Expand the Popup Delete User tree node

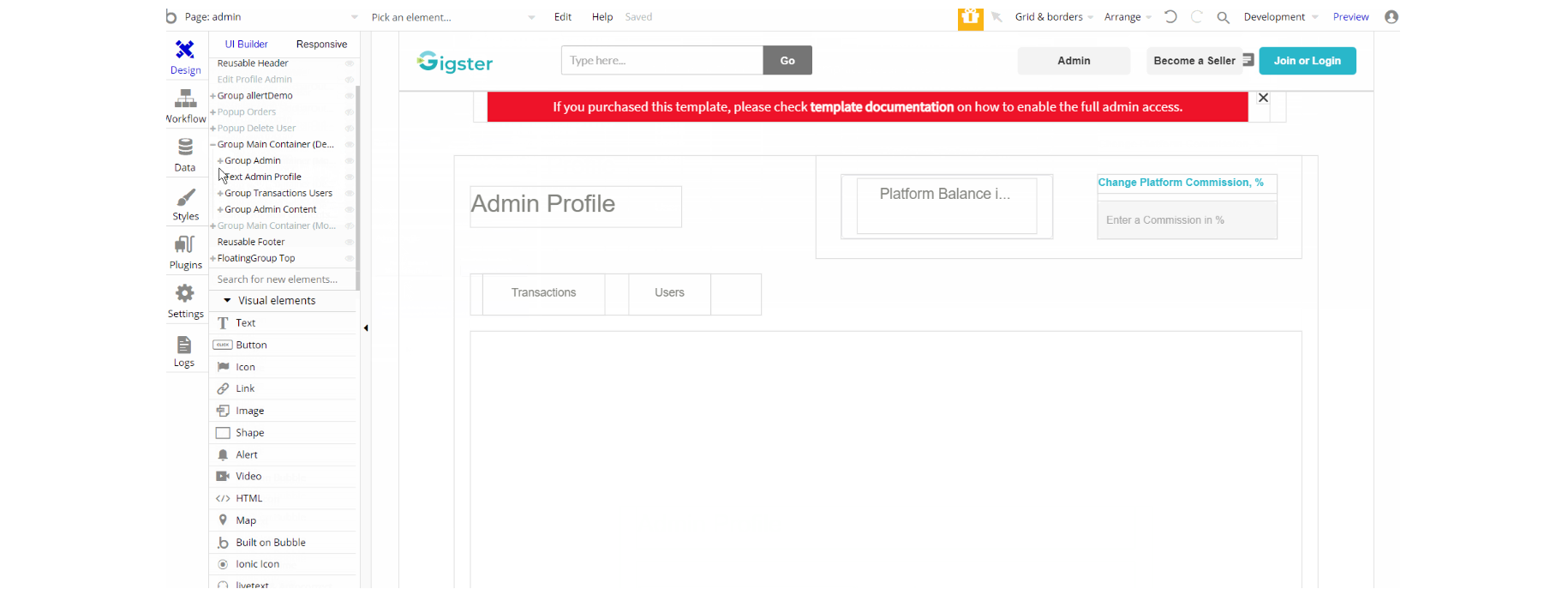213,129
